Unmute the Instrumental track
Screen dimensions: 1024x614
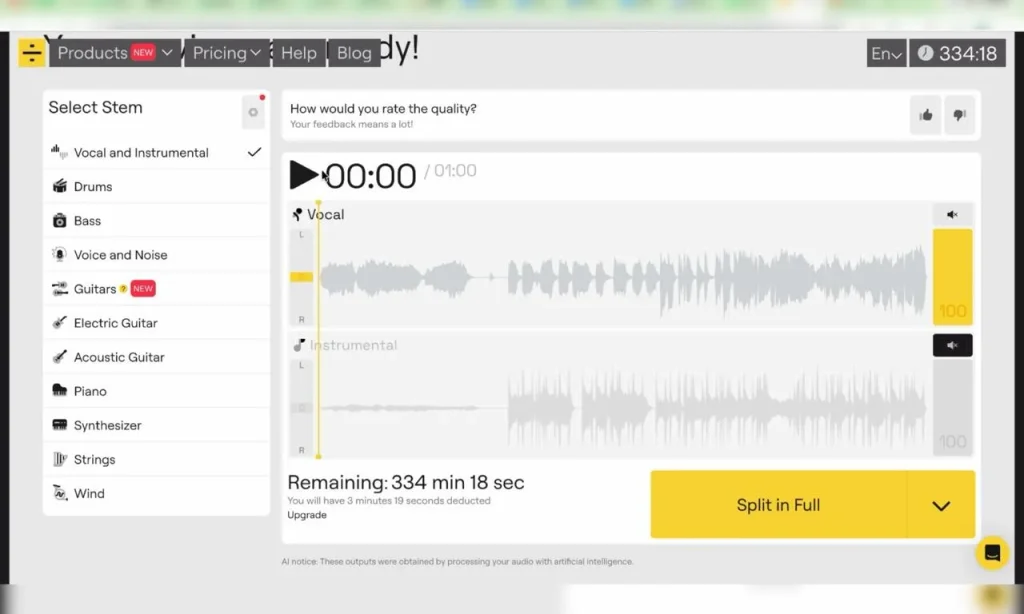pos(952,345)
